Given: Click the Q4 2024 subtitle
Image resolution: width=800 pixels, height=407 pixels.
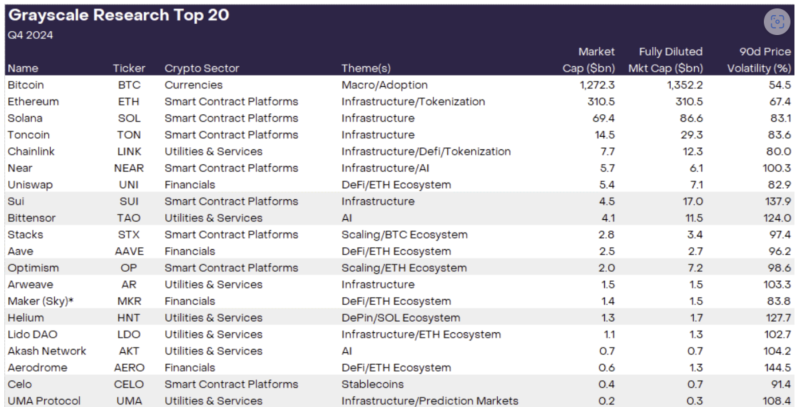Looking at the screenshot, I should [x=30, y=34].
